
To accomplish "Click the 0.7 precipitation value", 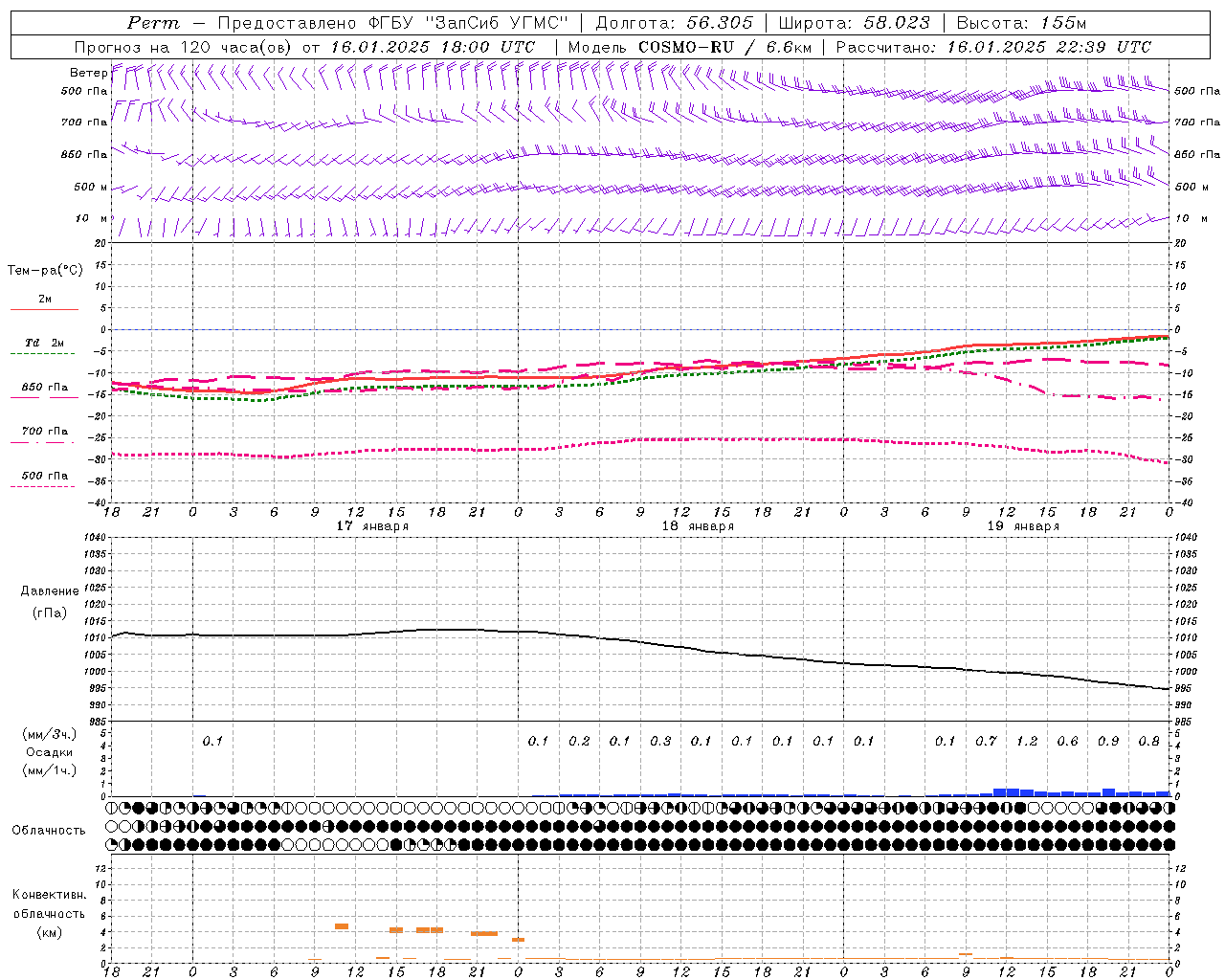I will [x=986, y=741].
